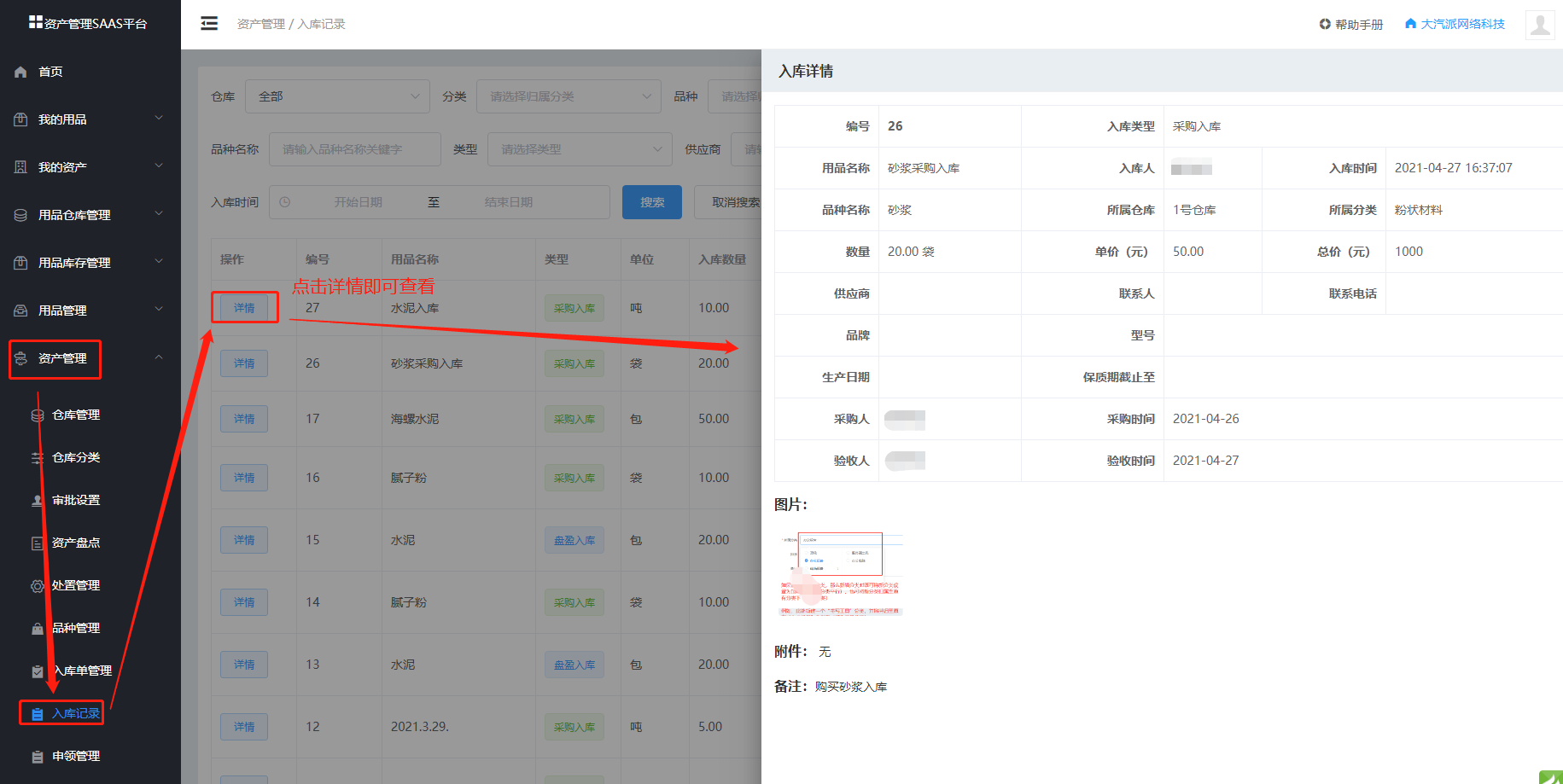Click 详情 button for row 12

244,727
